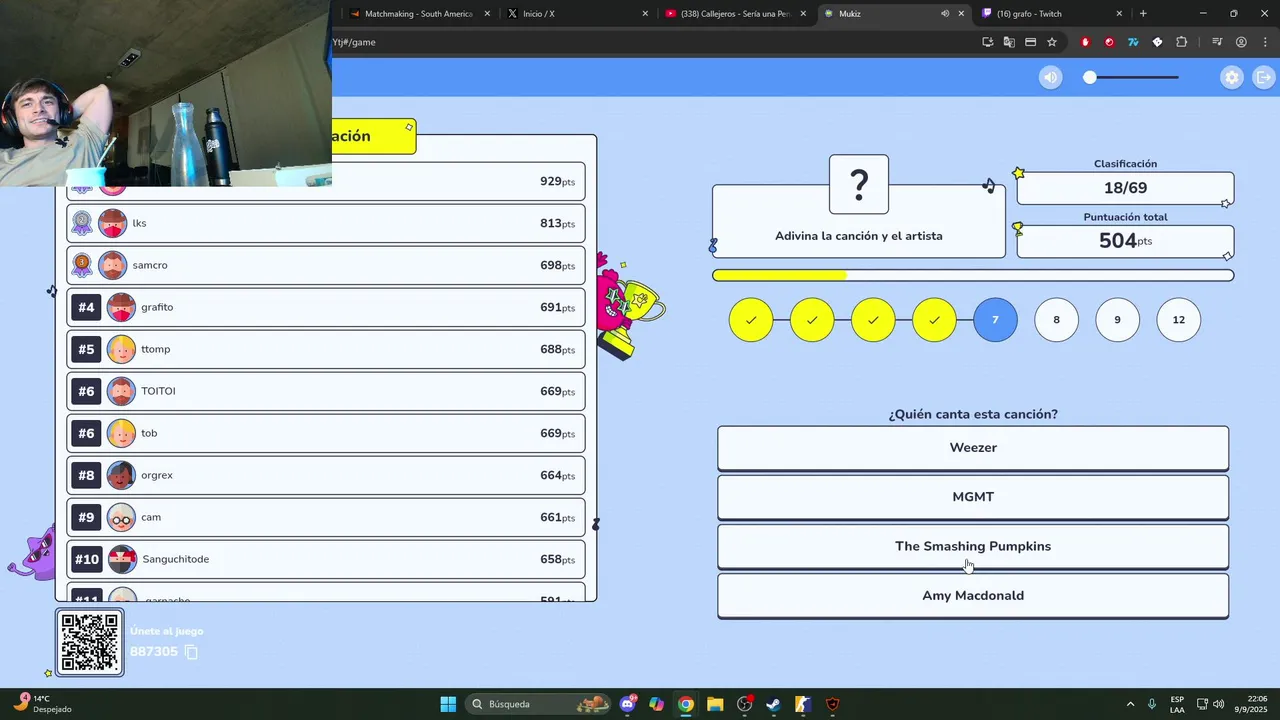Screen dimensions: 1280x720
Task: Select round circle number 9
Action: coord(1117,320)
